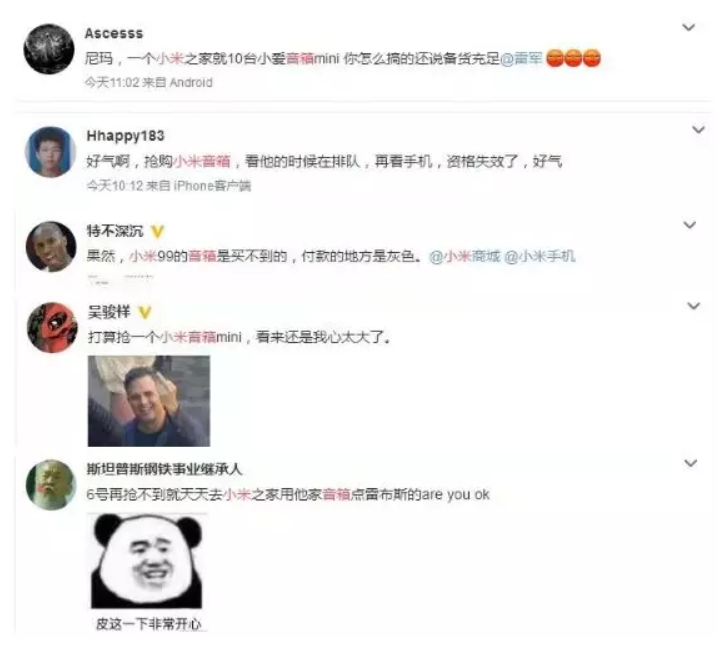Open 吴骏样 Deadpool profile avatar

pyautogui.click(x=52, y=327)
